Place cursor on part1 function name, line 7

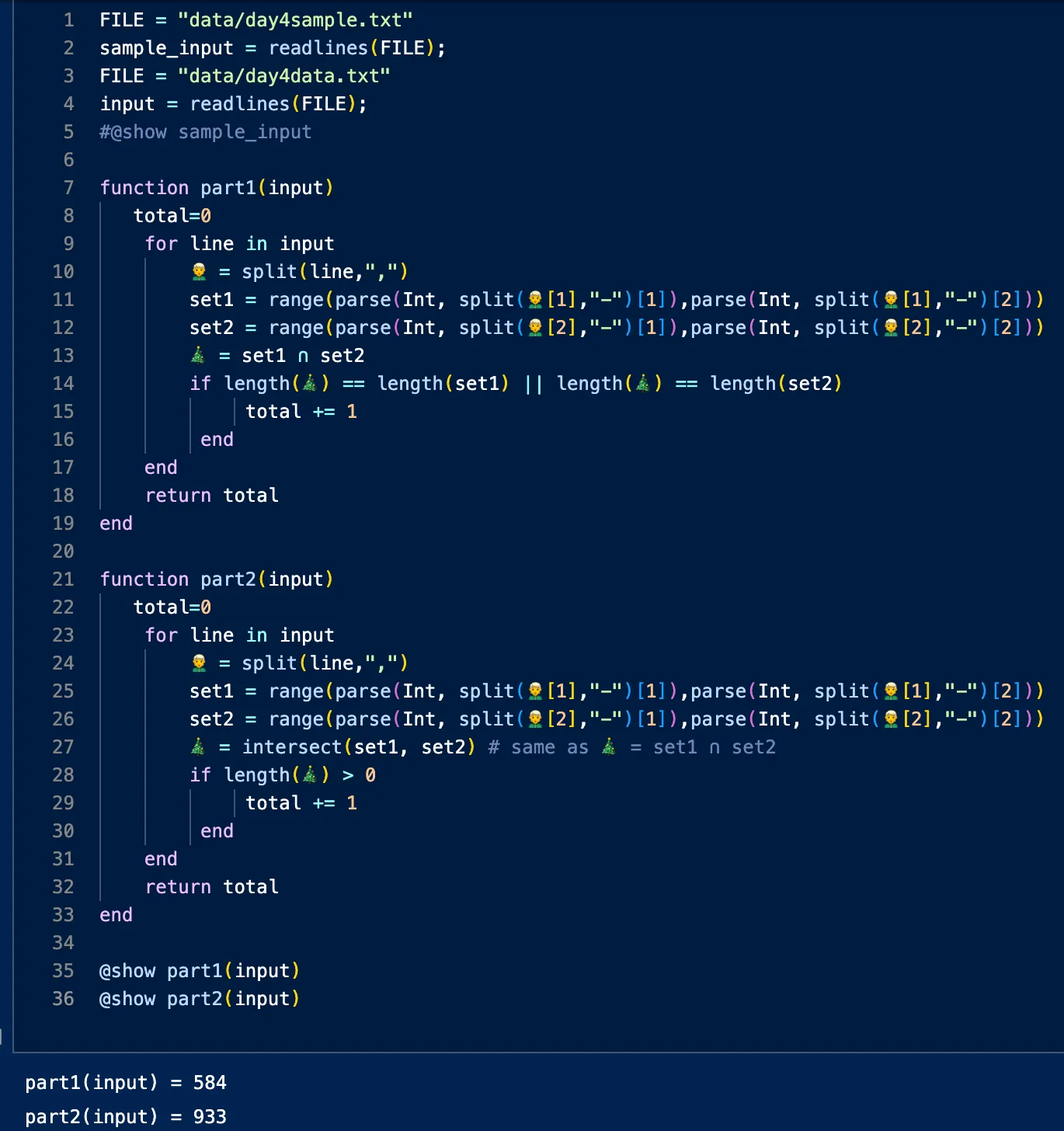228,187
